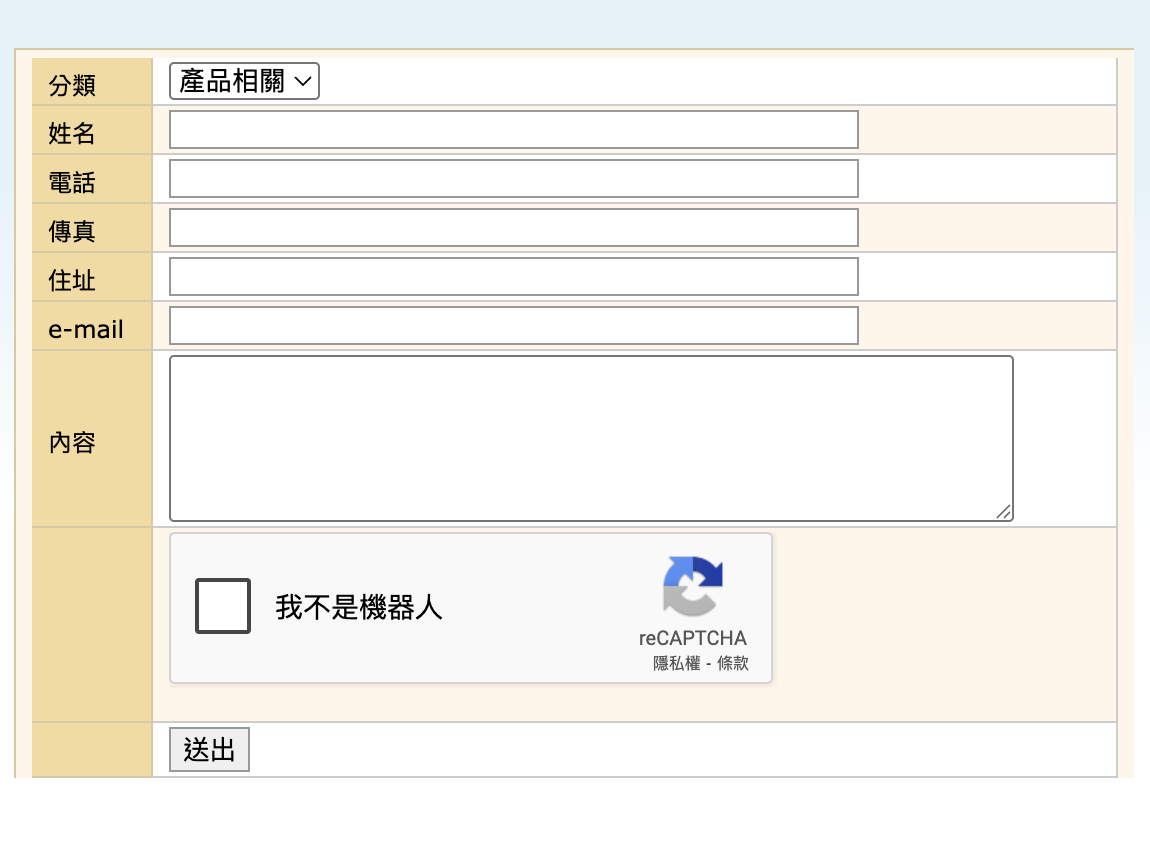1150x854 pixels.
Task: Click the 住址 row label
Action: (x=72, y=281)
